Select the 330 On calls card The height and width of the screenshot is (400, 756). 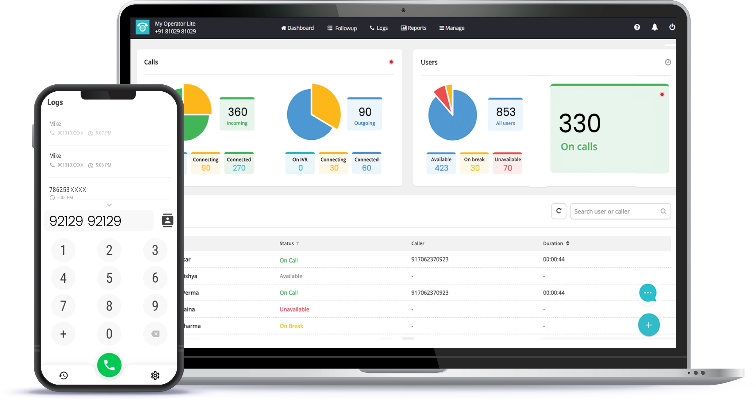(610, 128)
